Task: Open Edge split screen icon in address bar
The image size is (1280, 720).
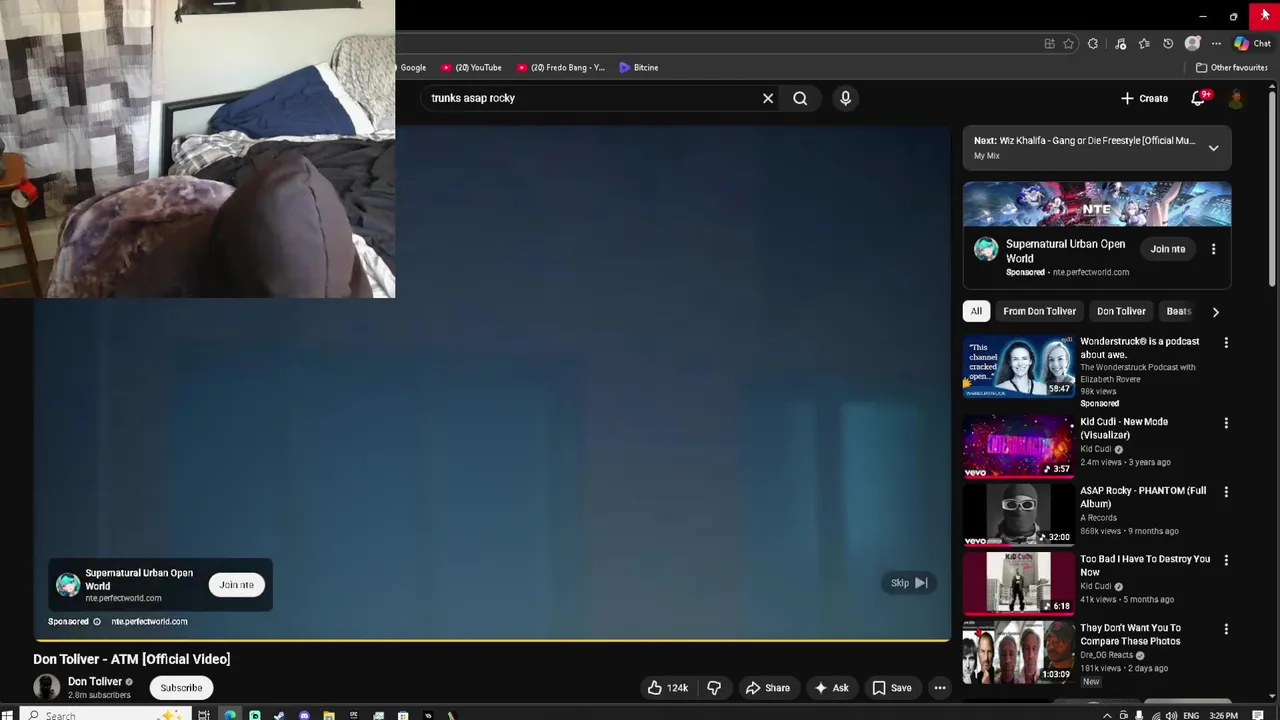Action: point(1049,44)
